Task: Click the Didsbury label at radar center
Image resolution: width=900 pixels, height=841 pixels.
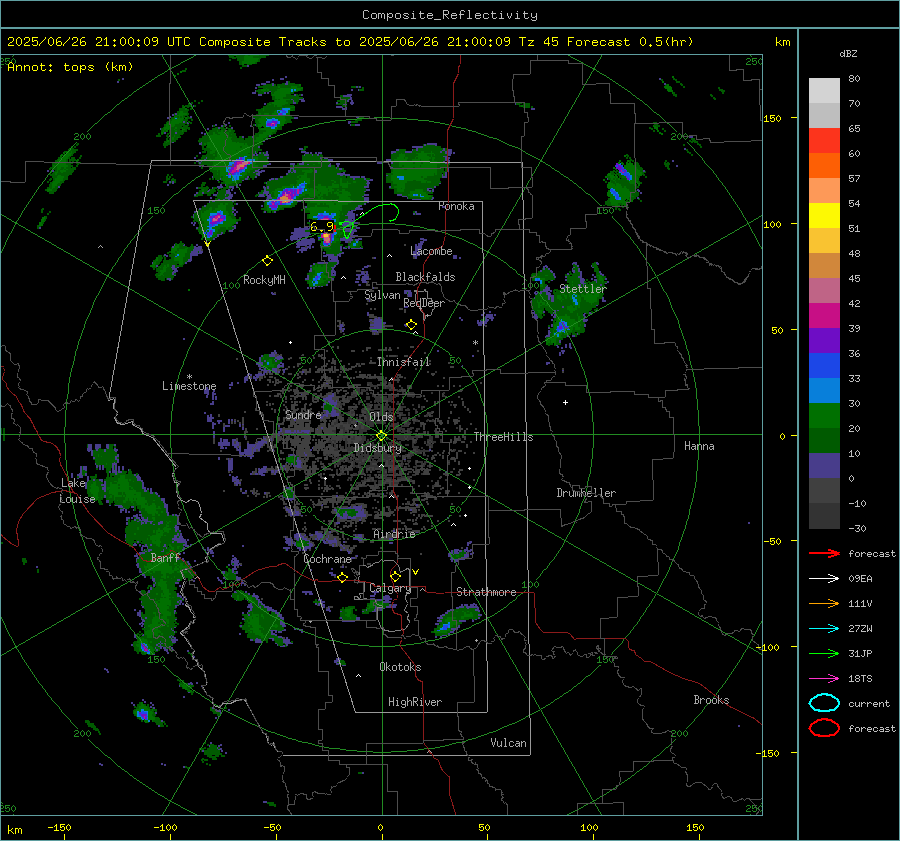Action: coord(378,448)
